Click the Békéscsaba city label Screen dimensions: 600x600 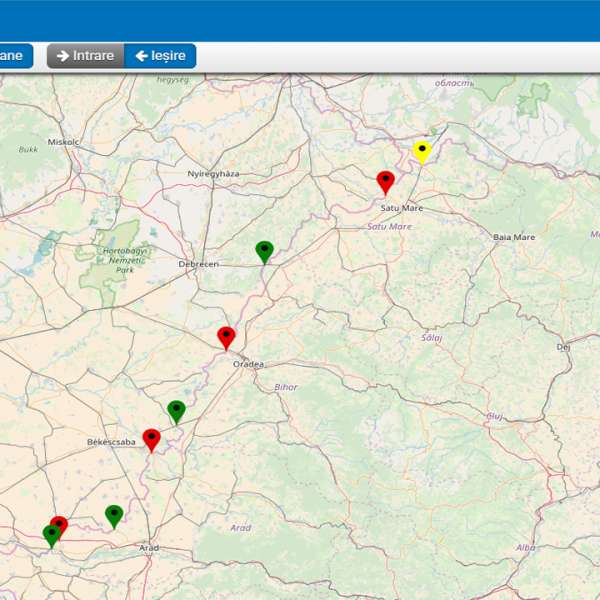[111, 442]
